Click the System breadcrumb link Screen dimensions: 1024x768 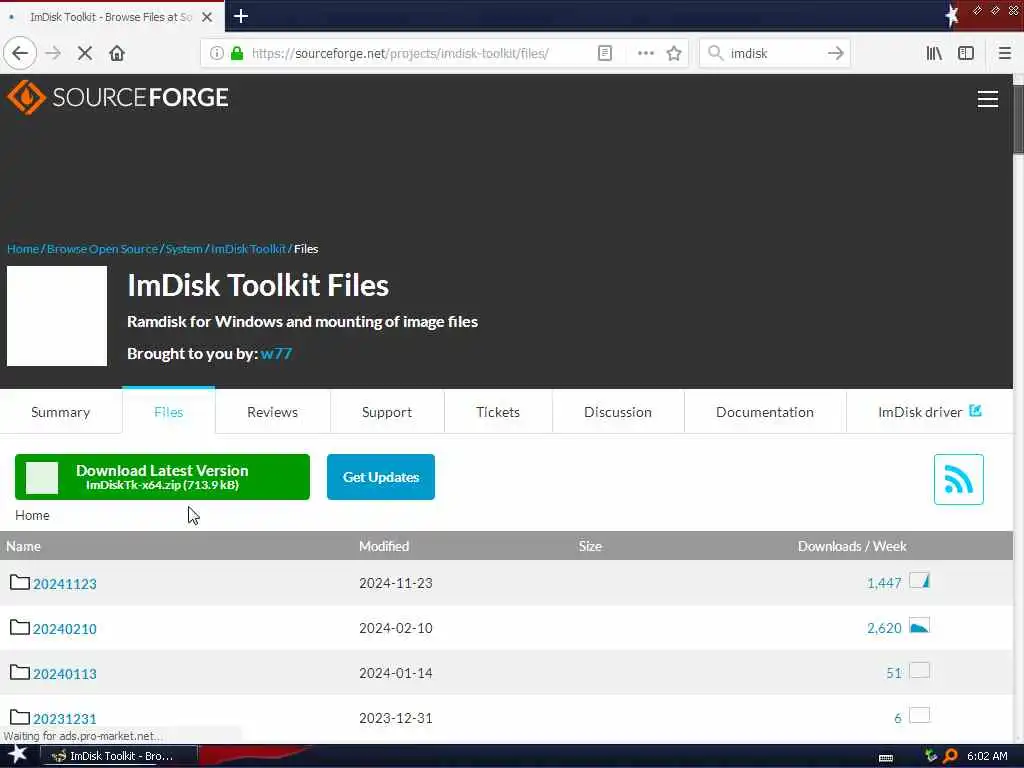(x=184, y=249)
